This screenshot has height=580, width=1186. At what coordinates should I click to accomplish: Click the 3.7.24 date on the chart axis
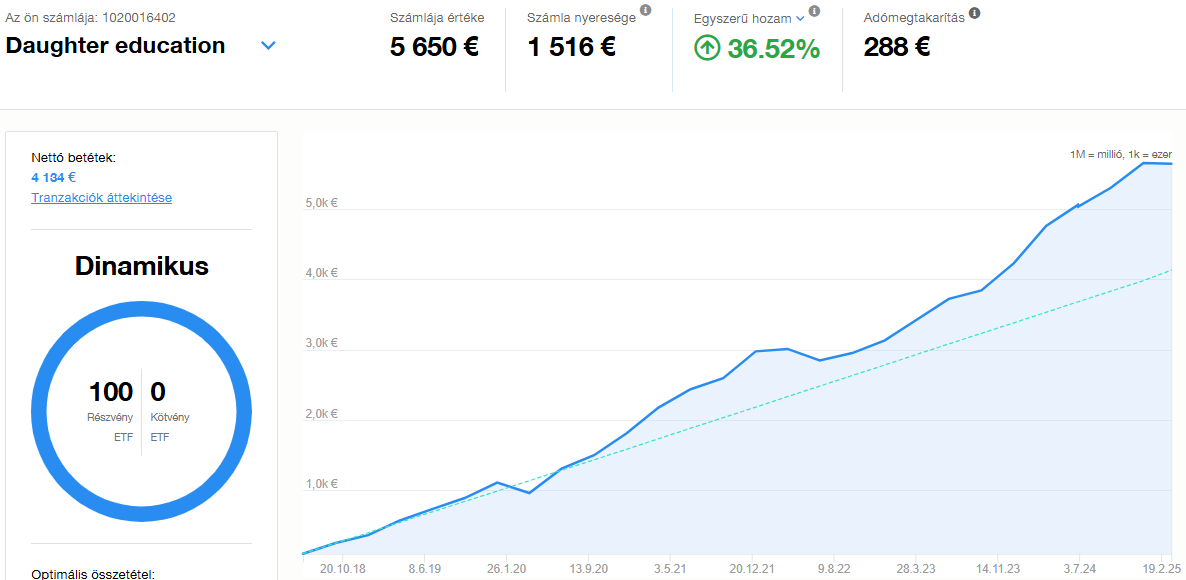[x=1080, y=569]
